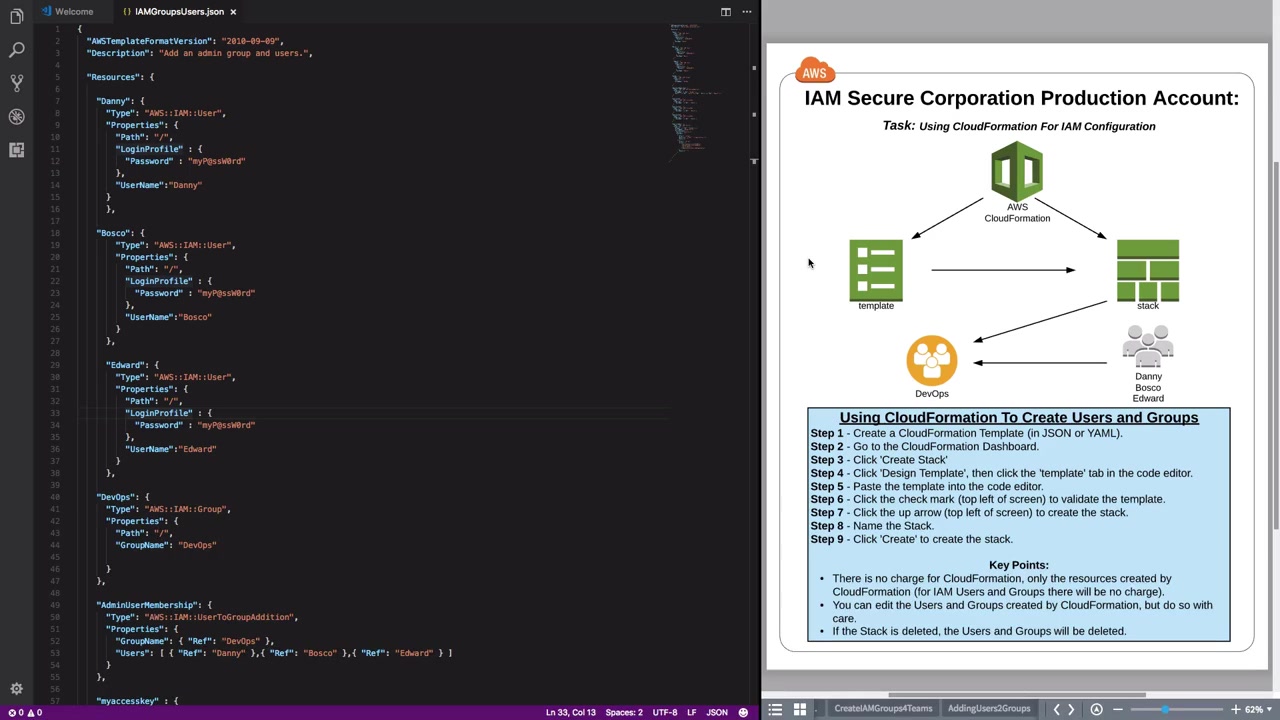
Task: Click the "Resources" key in the editor
Action: [x=112, y=77]
